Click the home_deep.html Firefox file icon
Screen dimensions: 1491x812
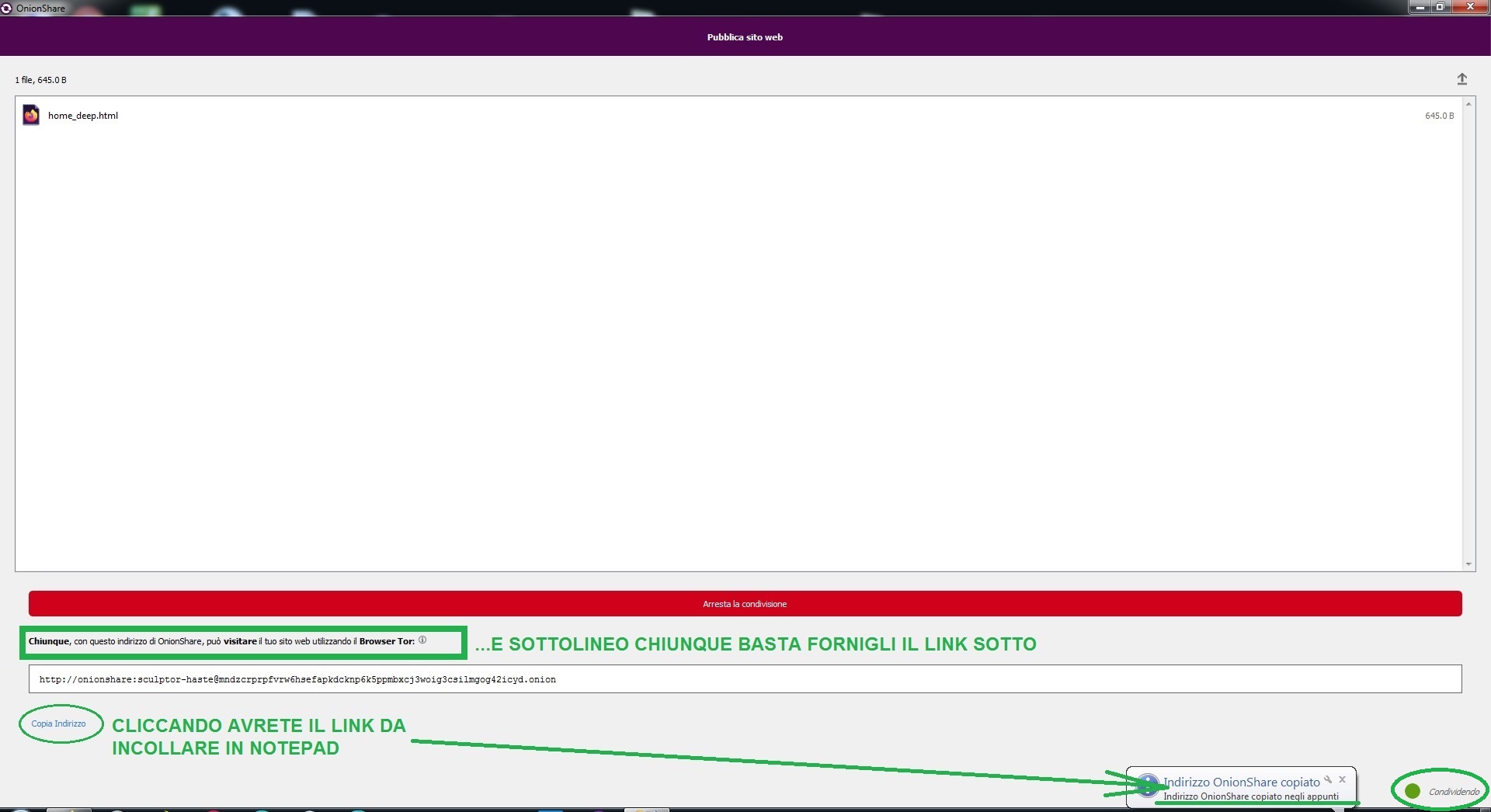coord(31,115)
